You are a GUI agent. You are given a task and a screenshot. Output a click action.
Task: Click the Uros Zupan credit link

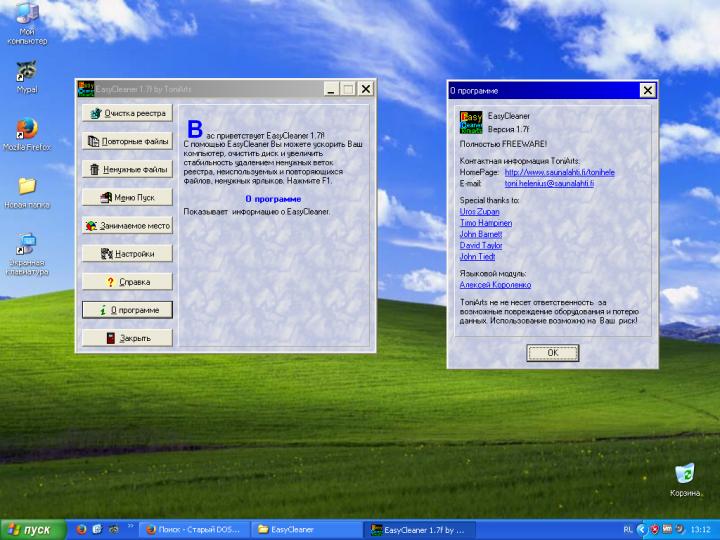pyautogui.click(x=482, y=212)
